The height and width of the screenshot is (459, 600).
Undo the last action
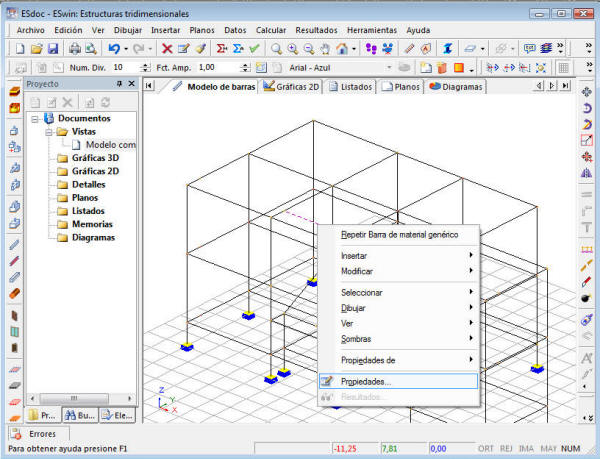point(114,49)
